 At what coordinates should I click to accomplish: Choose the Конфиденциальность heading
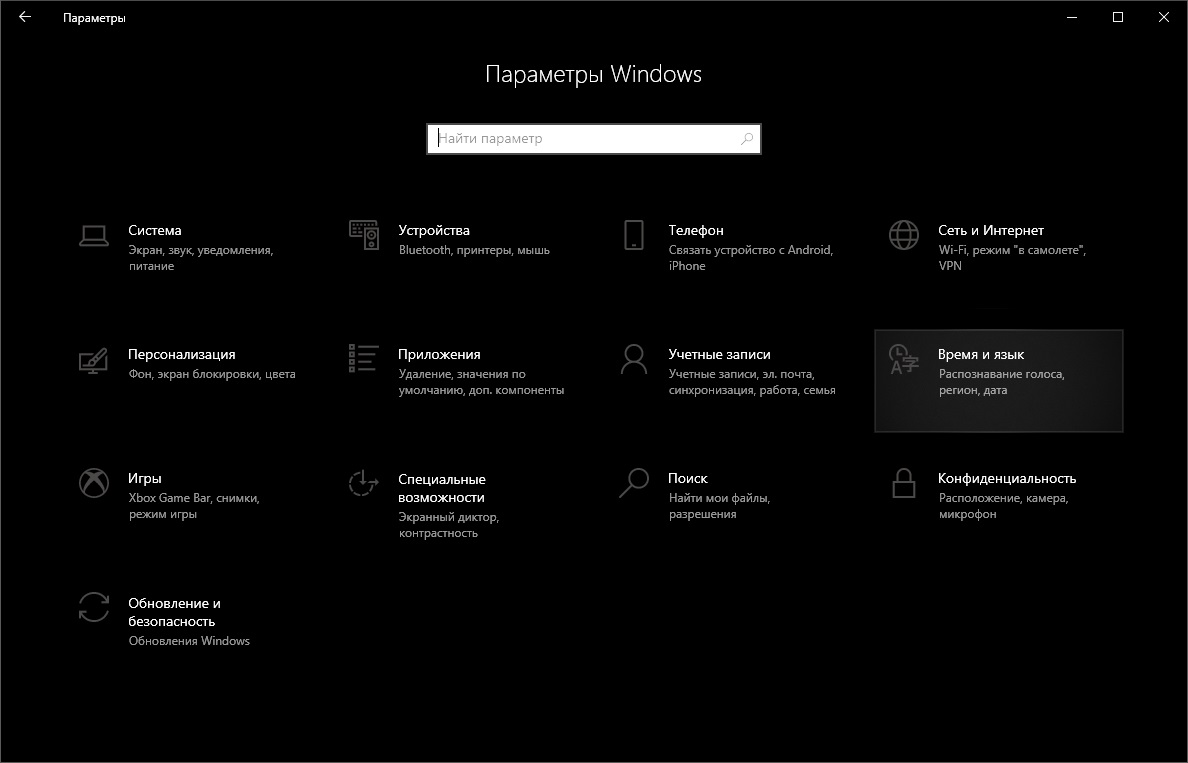(x=1007, y=479)
